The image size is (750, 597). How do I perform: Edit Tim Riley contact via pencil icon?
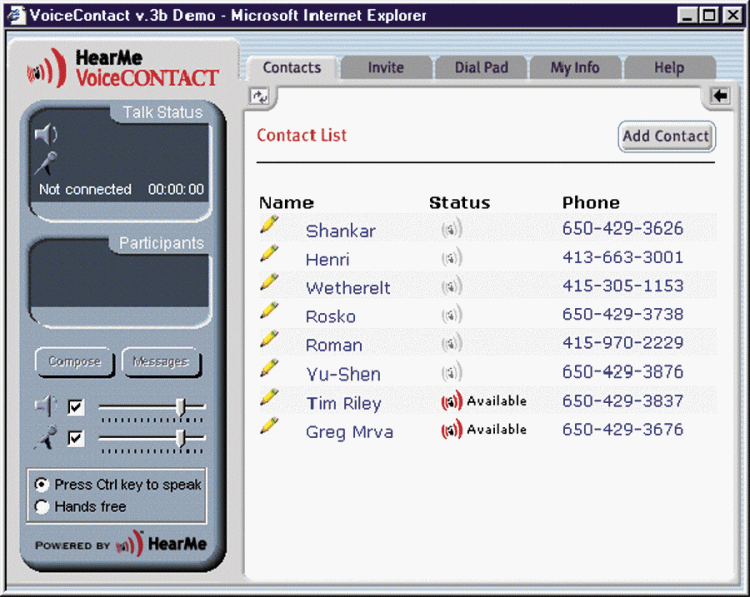click(x=269, y=397)
